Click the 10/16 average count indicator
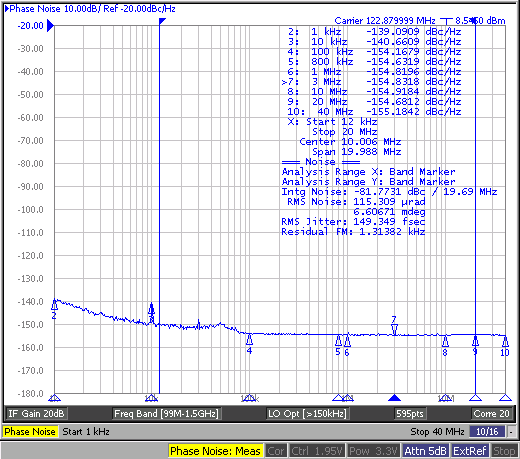520x459 pixels. 487,432
